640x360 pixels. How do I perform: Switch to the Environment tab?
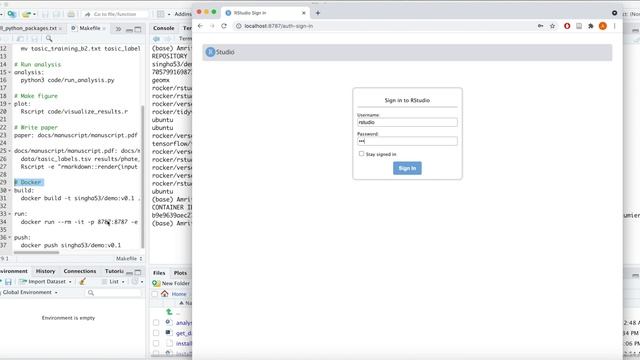pos(14,271)
